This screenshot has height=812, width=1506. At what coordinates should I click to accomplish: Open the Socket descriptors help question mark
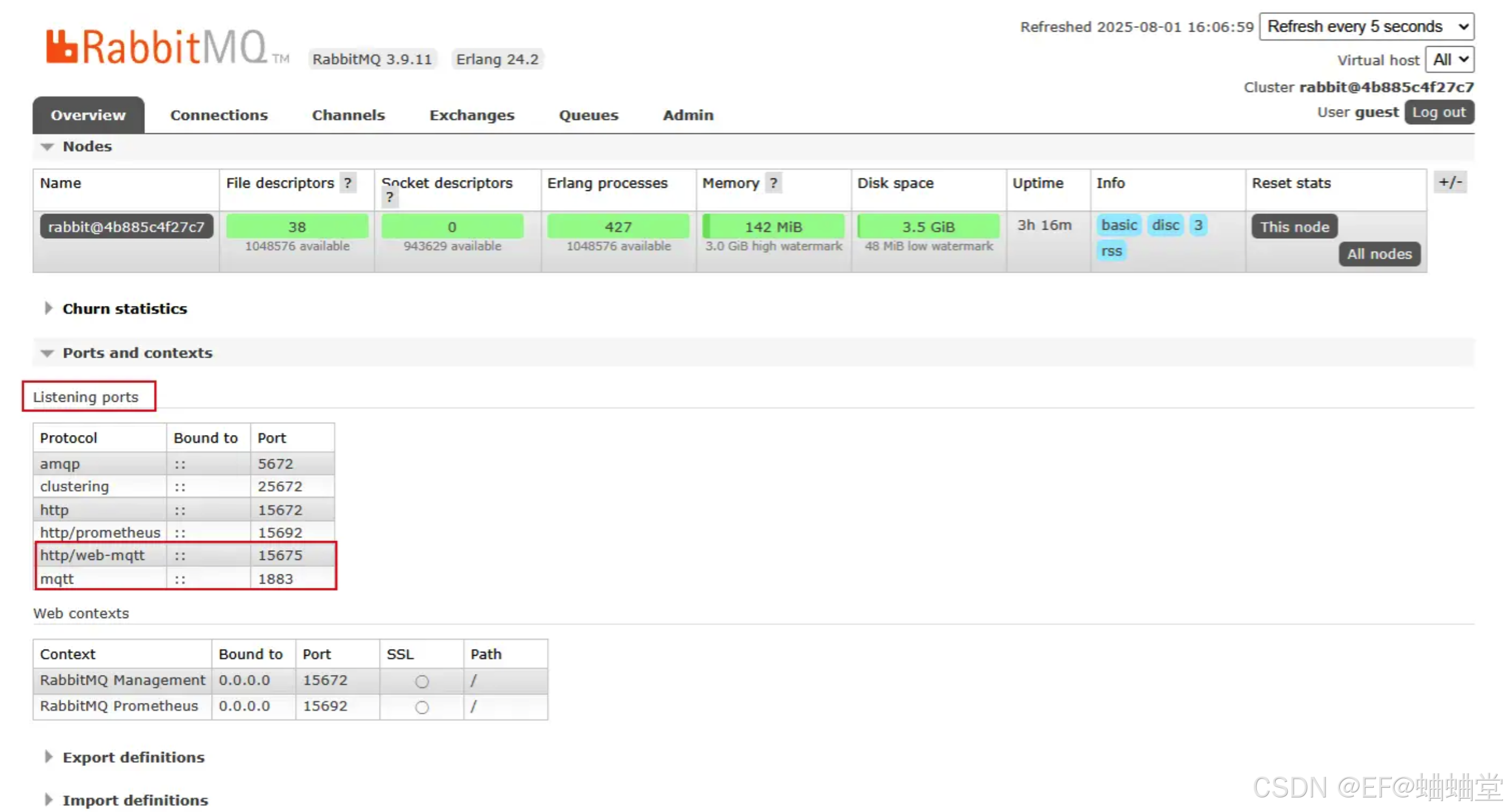pos(389,198)
